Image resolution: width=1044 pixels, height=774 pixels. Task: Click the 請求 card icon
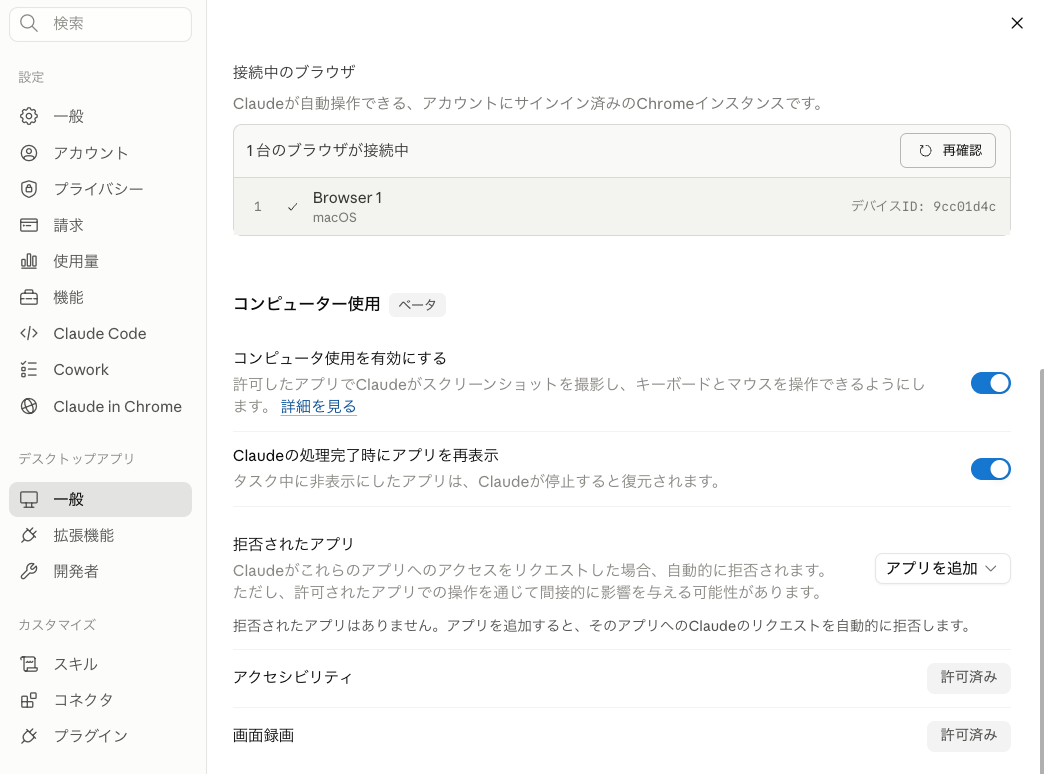coord(29,225)
